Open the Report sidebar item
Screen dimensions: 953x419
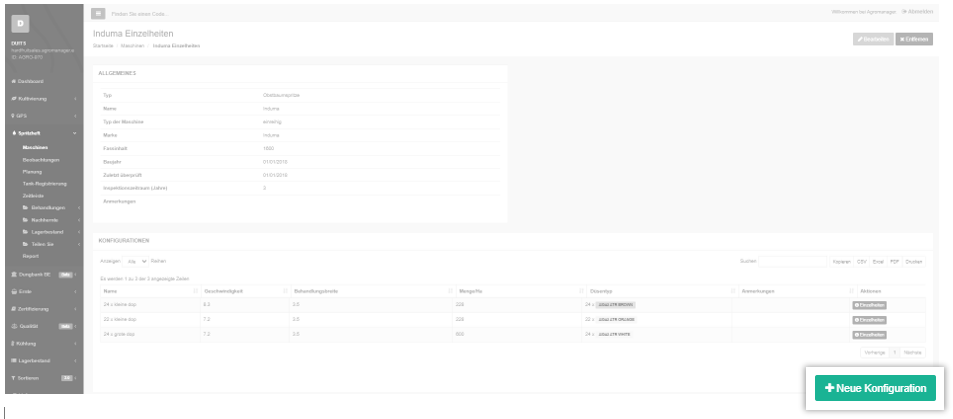click(x=30, y=256)
